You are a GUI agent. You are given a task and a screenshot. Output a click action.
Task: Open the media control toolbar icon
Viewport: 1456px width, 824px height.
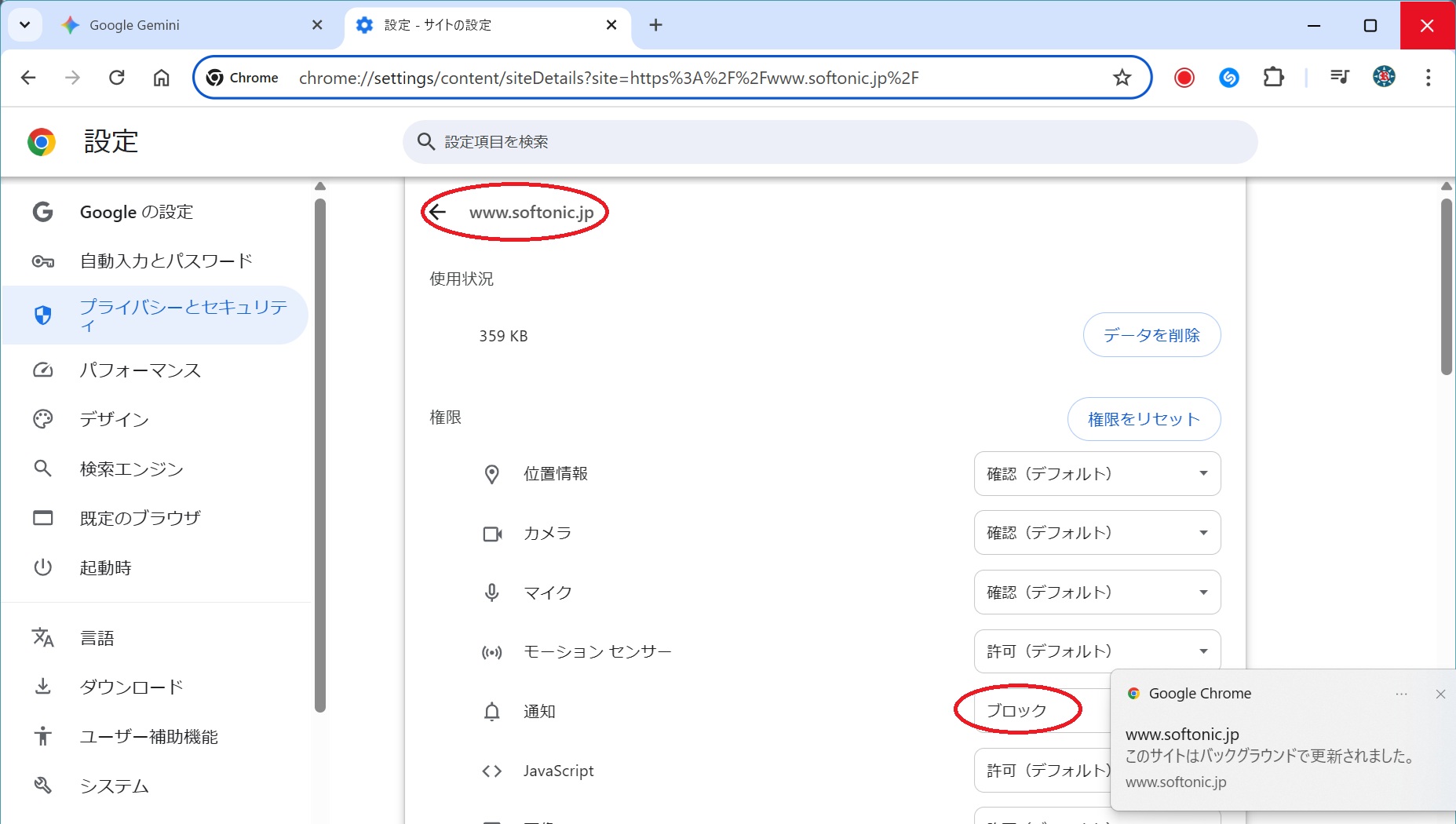[x=1339, y=77]
